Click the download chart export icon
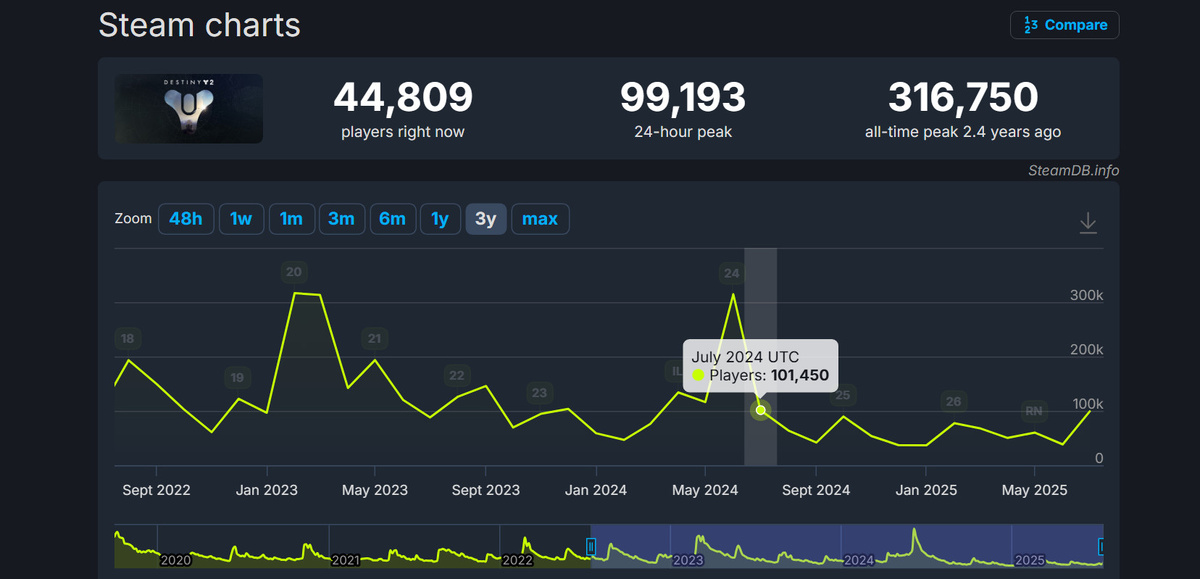The width and height of the screenshot is (1200, 579). (1088, 223)
